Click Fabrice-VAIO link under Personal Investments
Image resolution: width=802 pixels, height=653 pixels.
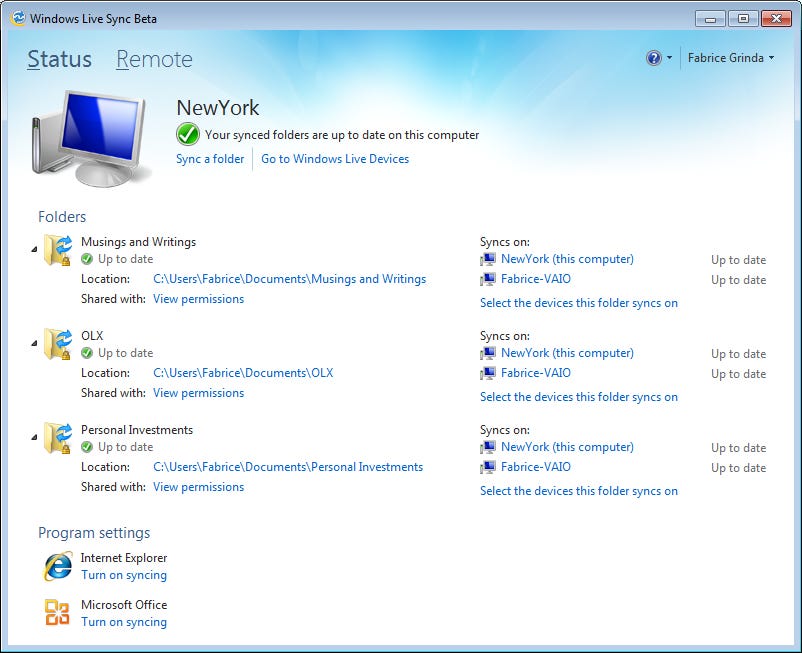click(536, 467)
